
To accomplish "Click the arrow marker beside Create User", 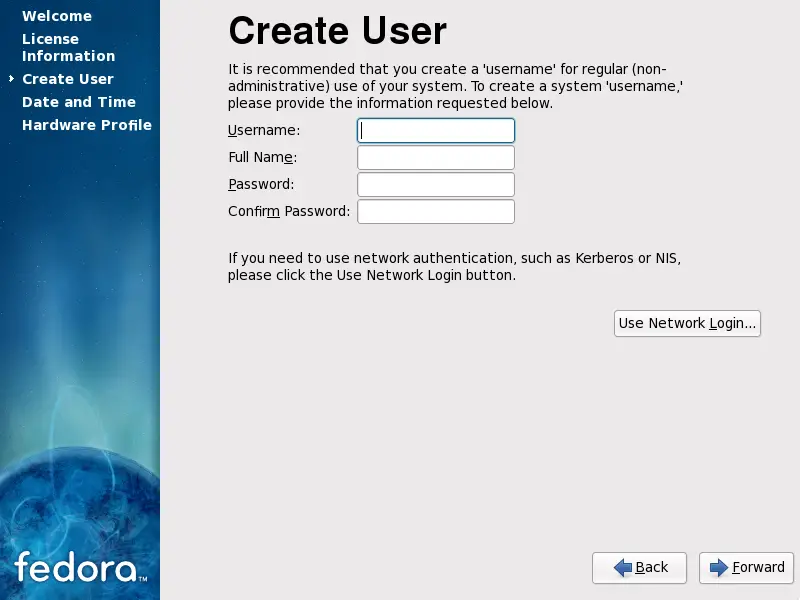I will (10, 78).
